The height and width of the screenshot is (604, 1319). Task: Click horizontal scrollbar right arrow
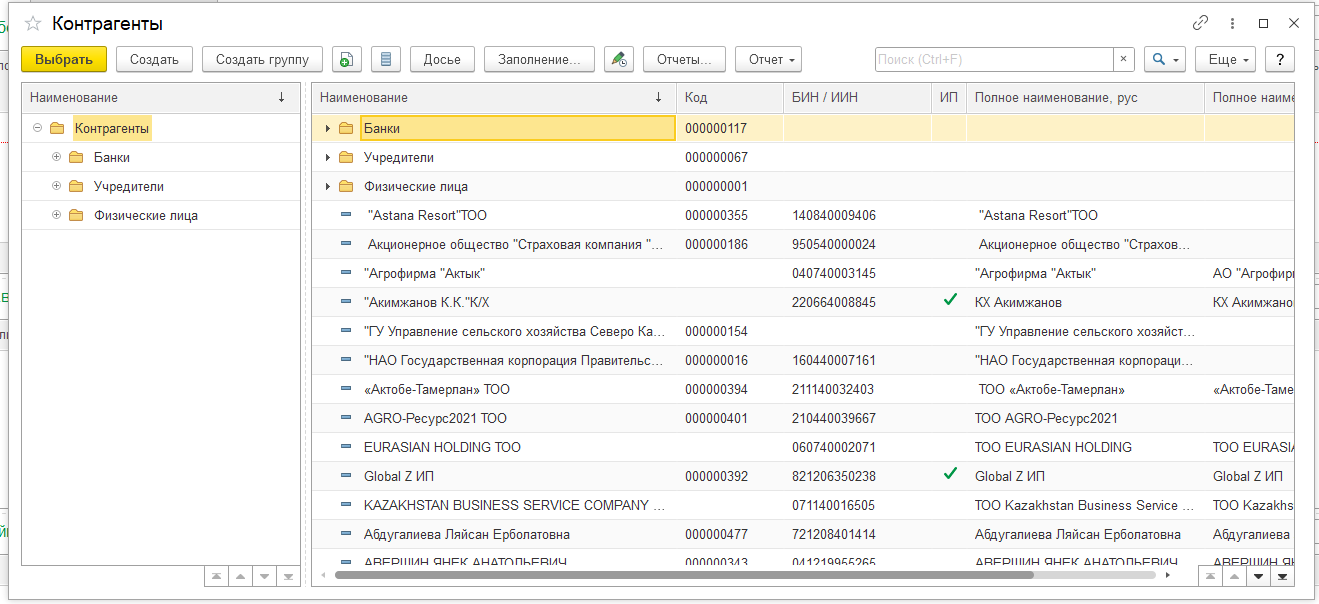[x=1167, y=576]
